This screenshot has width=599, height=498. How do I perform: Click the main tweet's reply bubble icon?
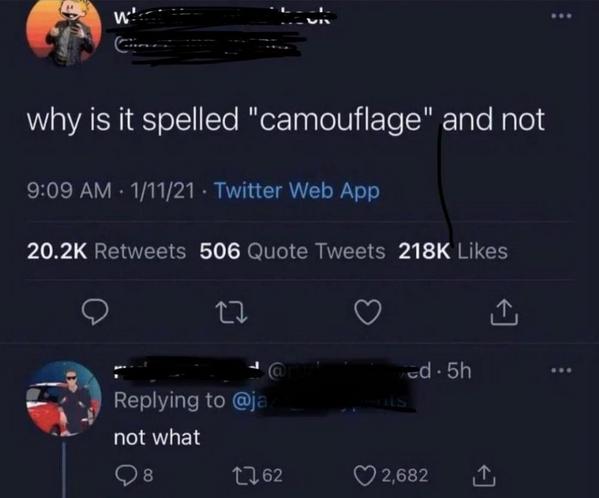[x=96, y=312]
